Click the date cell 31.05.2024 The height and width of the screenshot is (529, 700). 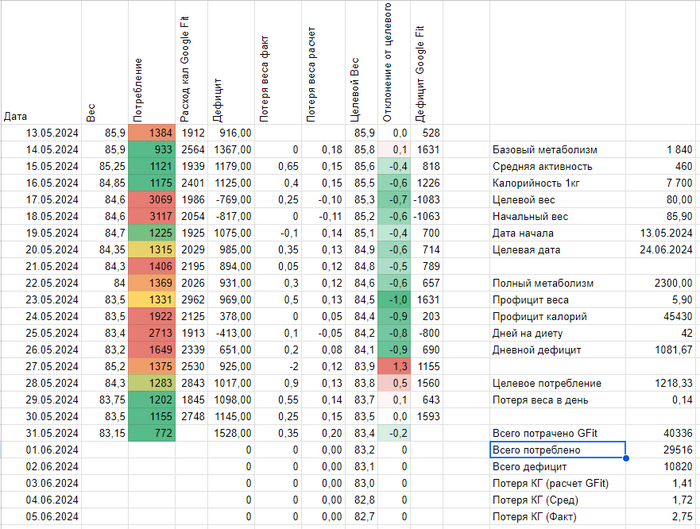(42, 433)
